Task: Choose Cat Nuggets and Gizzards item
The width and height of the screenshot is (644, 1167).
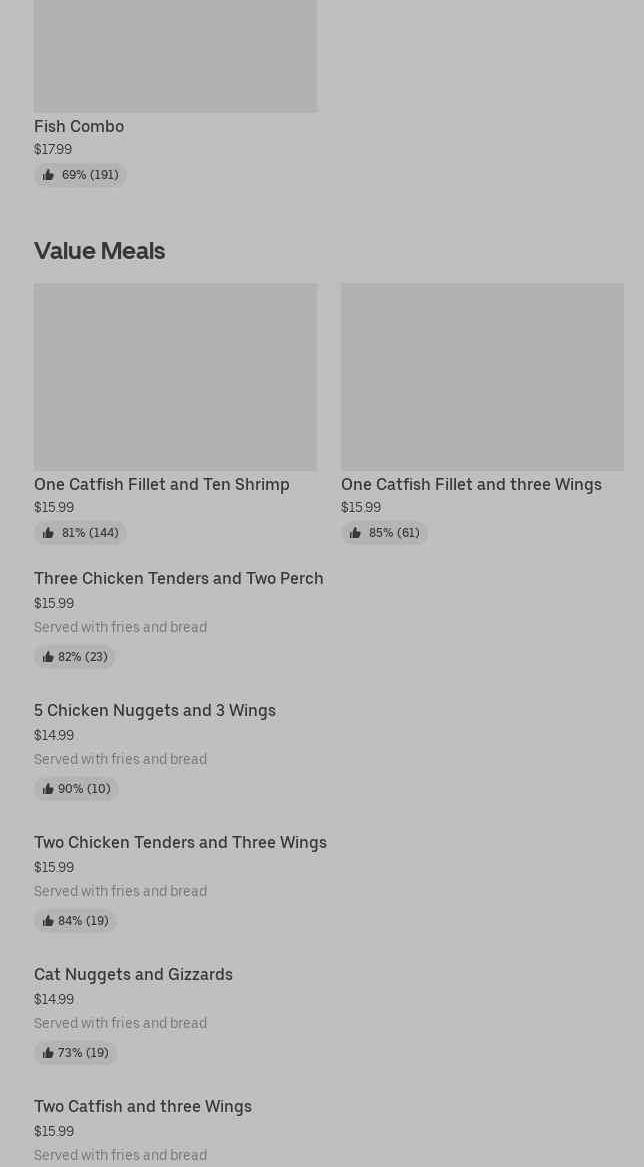Action: pos(133,974)
